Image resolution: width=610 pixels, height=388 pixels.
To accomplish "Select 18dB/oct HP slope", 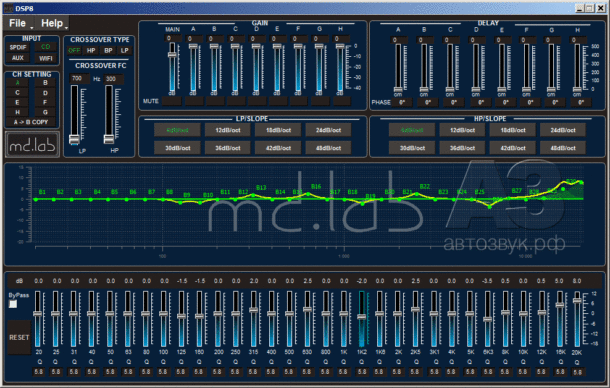I will (513, 130).
